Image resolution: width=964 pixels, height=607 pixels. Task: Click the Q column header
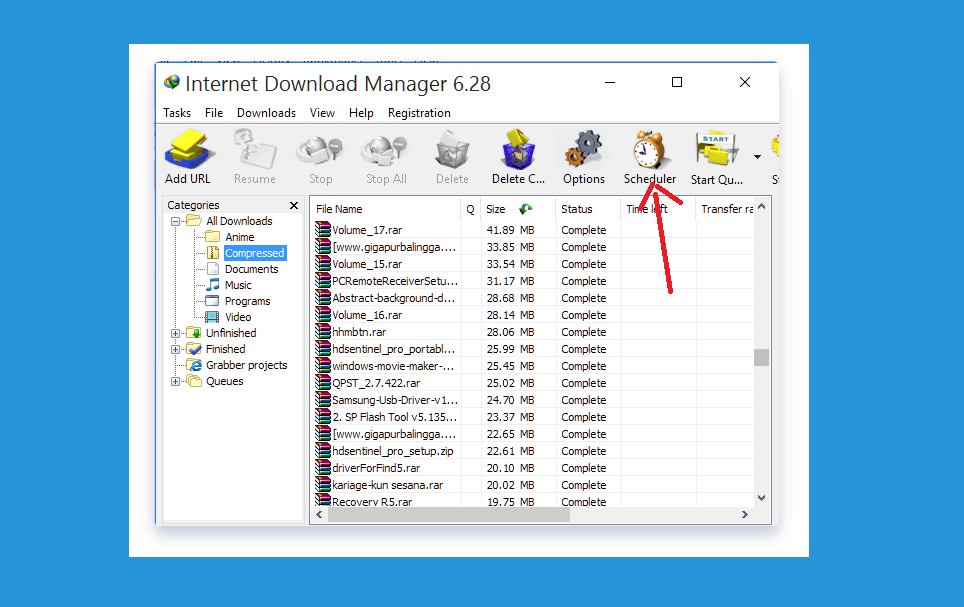470,209
